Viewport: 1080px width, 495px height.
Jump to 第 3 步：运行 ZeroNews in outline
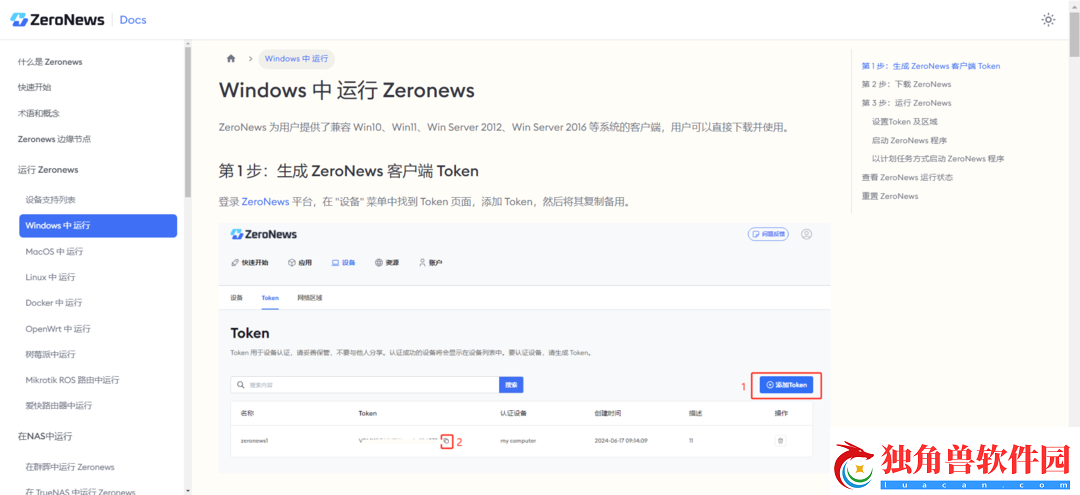(906, 103)
